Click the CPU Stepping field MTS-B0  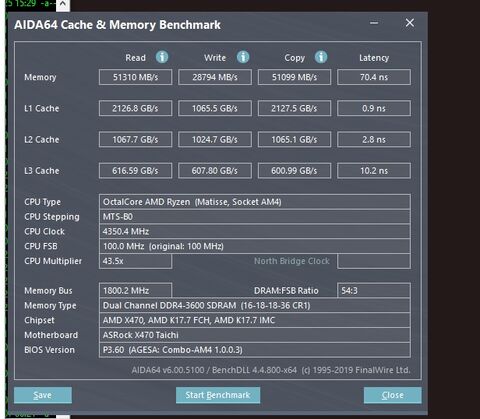(255, 217)
